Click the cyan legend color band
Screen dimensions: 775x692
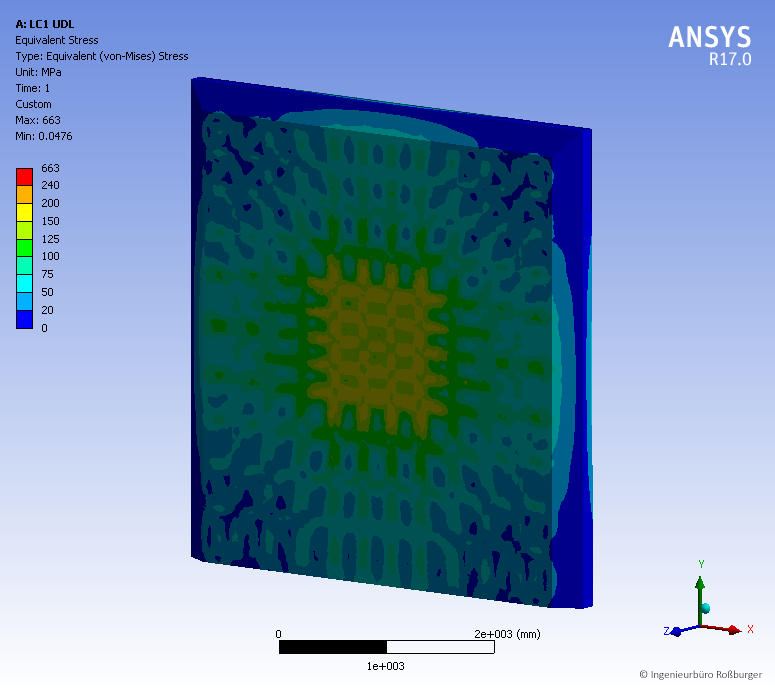pos(24,284)
